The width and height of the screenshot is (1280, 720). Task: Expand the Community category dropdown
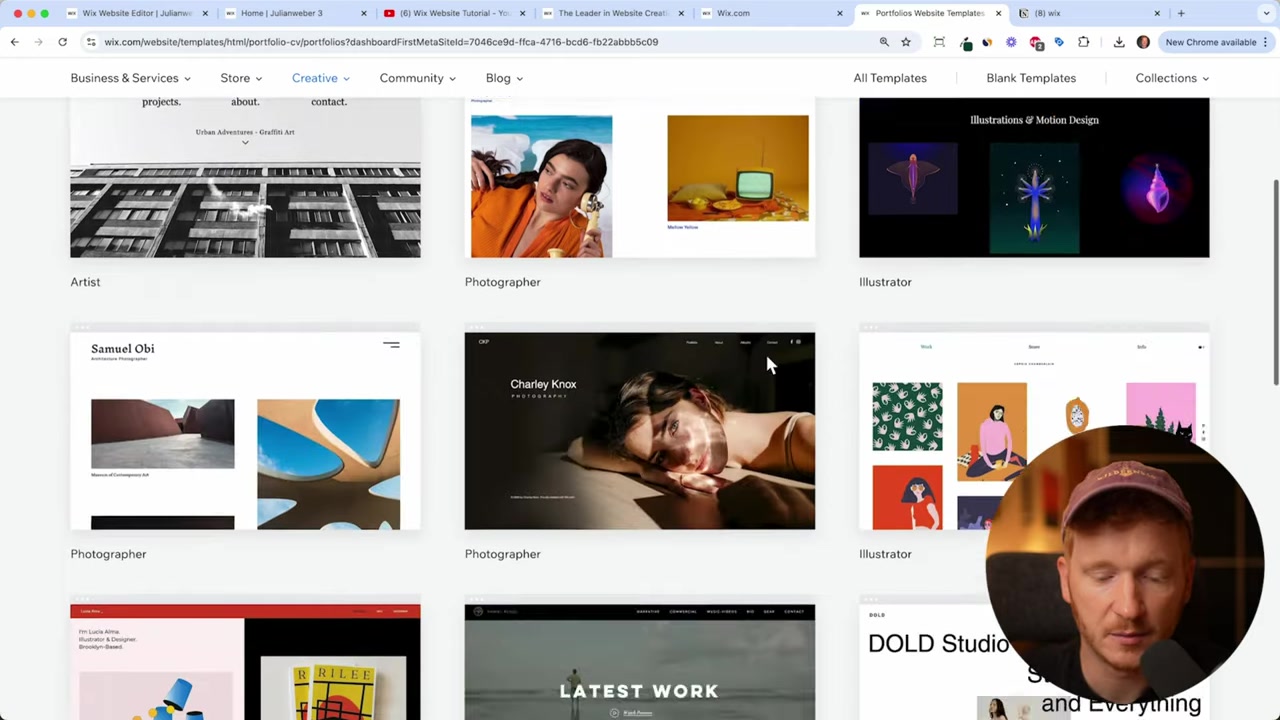click(x=417, y=78)
